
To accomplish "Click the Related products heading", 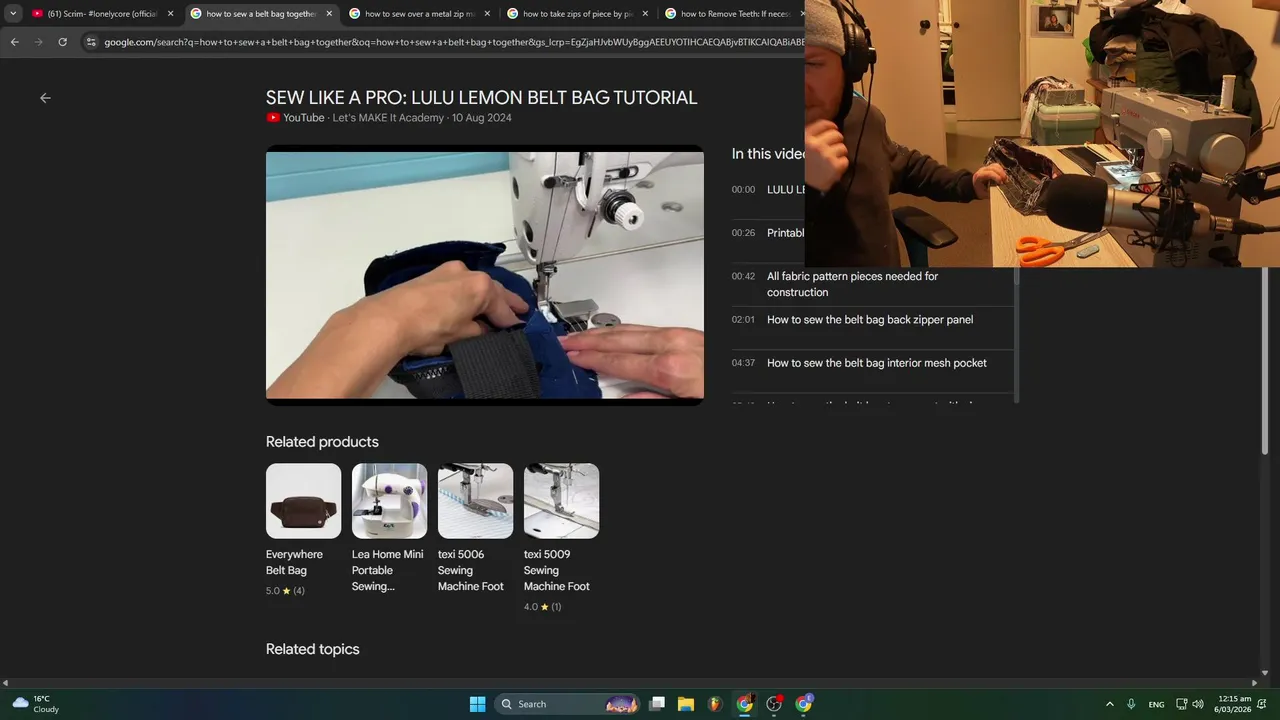I will pyautogui.click(x=322, y=442).
